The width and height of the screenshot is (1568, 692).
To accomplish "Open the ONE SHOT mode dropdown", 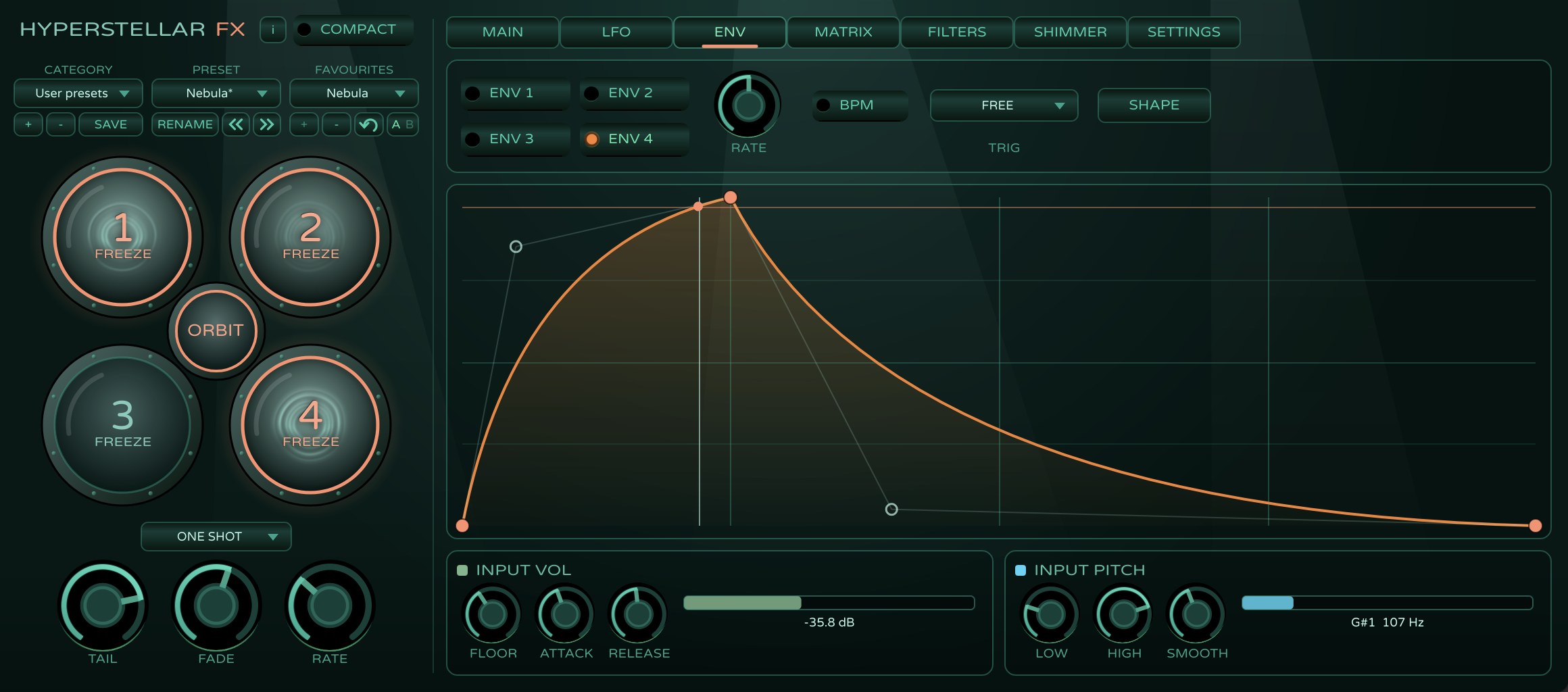I will pyautogui.click(x=216, y=537).
